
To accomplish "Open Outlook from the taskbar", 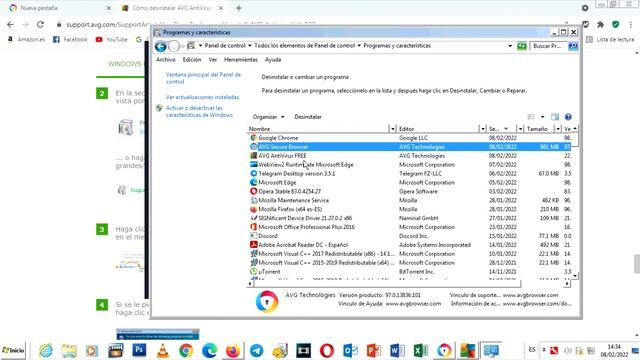I will click(x=350, y=351).
